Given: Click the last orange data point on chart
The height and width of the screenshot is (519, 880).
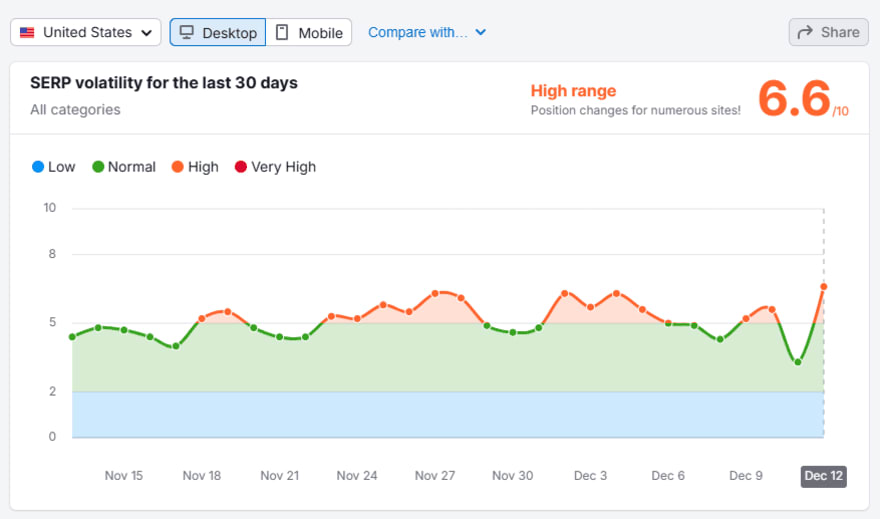Looking at the screenshot, I should [824, 287].
